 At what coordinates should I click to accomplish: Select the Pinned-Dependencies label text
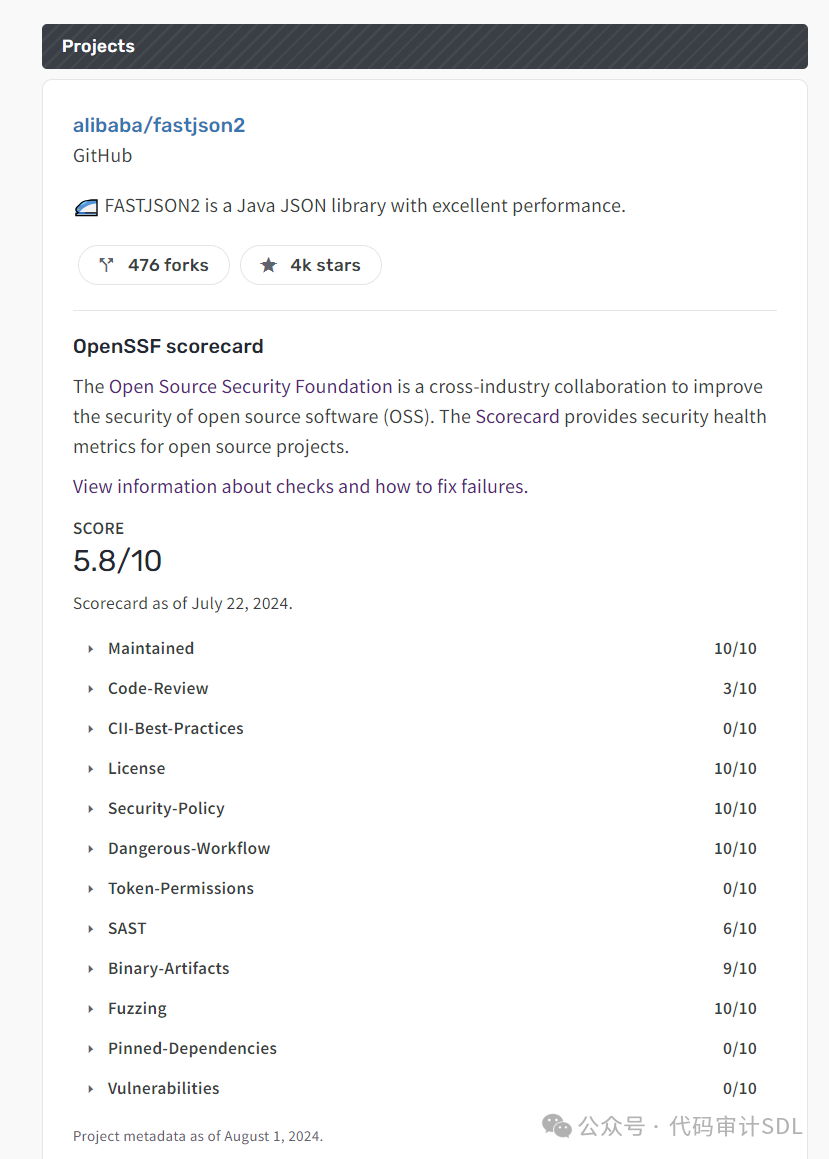192,1048
